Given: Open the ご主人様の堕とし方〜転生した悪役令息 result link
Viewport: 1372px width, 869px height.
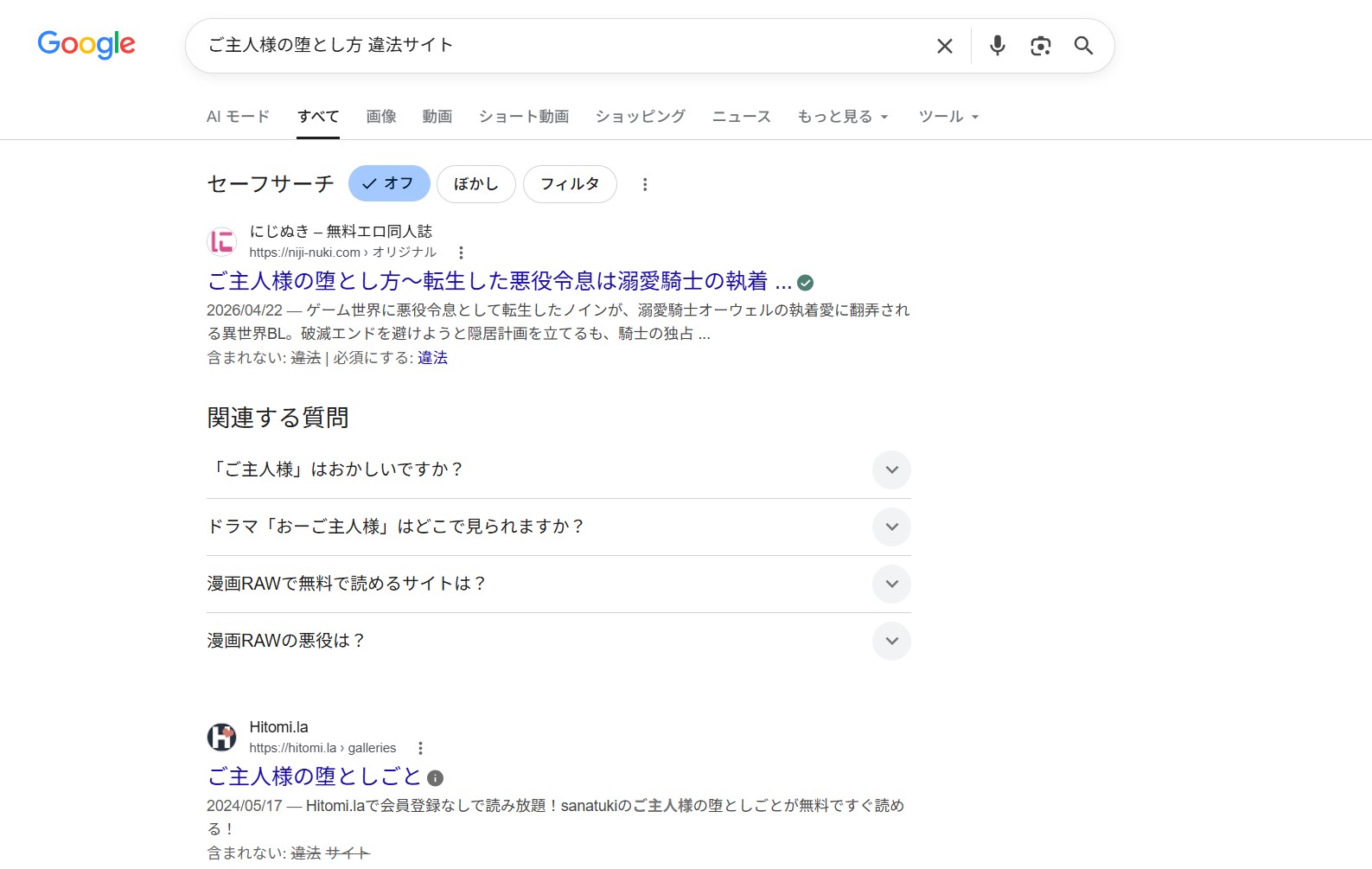Looking at the screenshot, I should [500, 281].
